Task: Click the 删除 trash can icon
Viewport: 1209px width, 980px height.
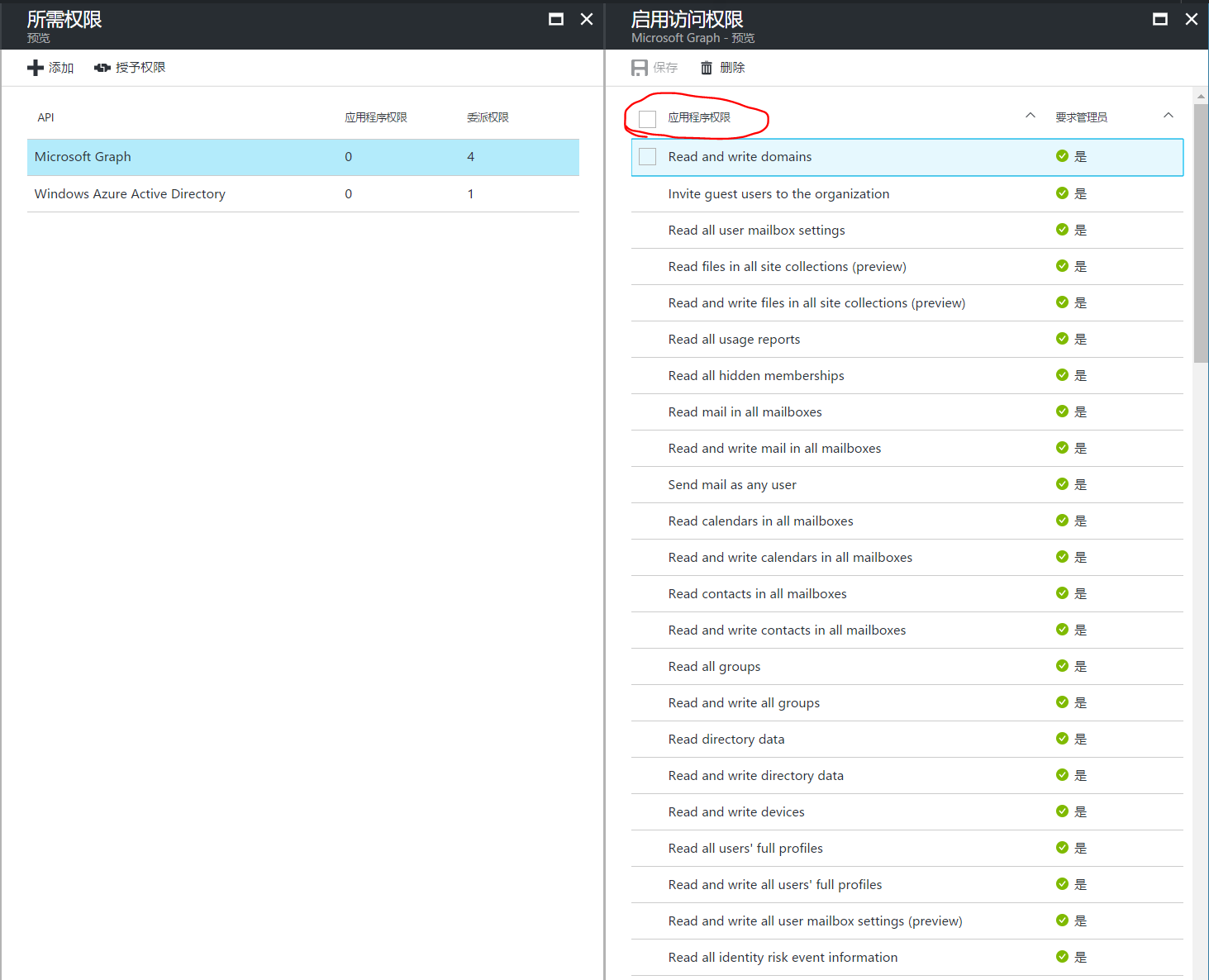Action: pos(707,68)
